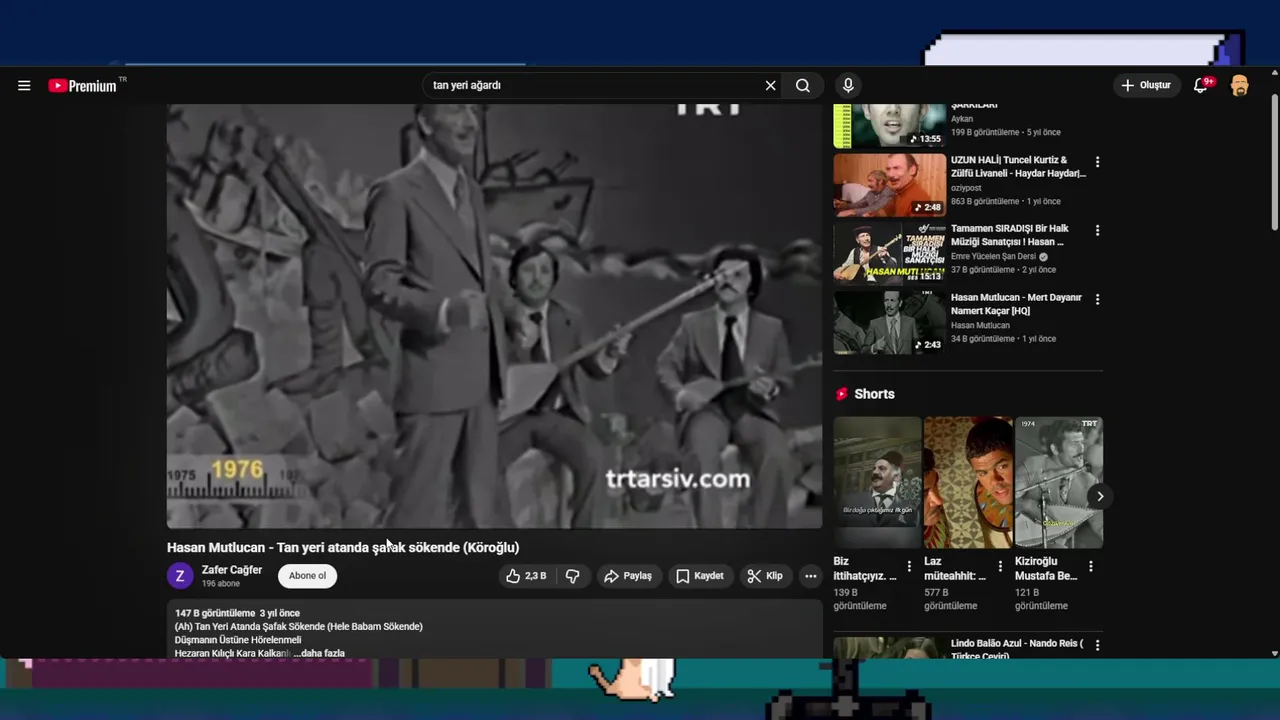Start voice search with microphone
Screen dimensions: 1280x720
point(848,86)
